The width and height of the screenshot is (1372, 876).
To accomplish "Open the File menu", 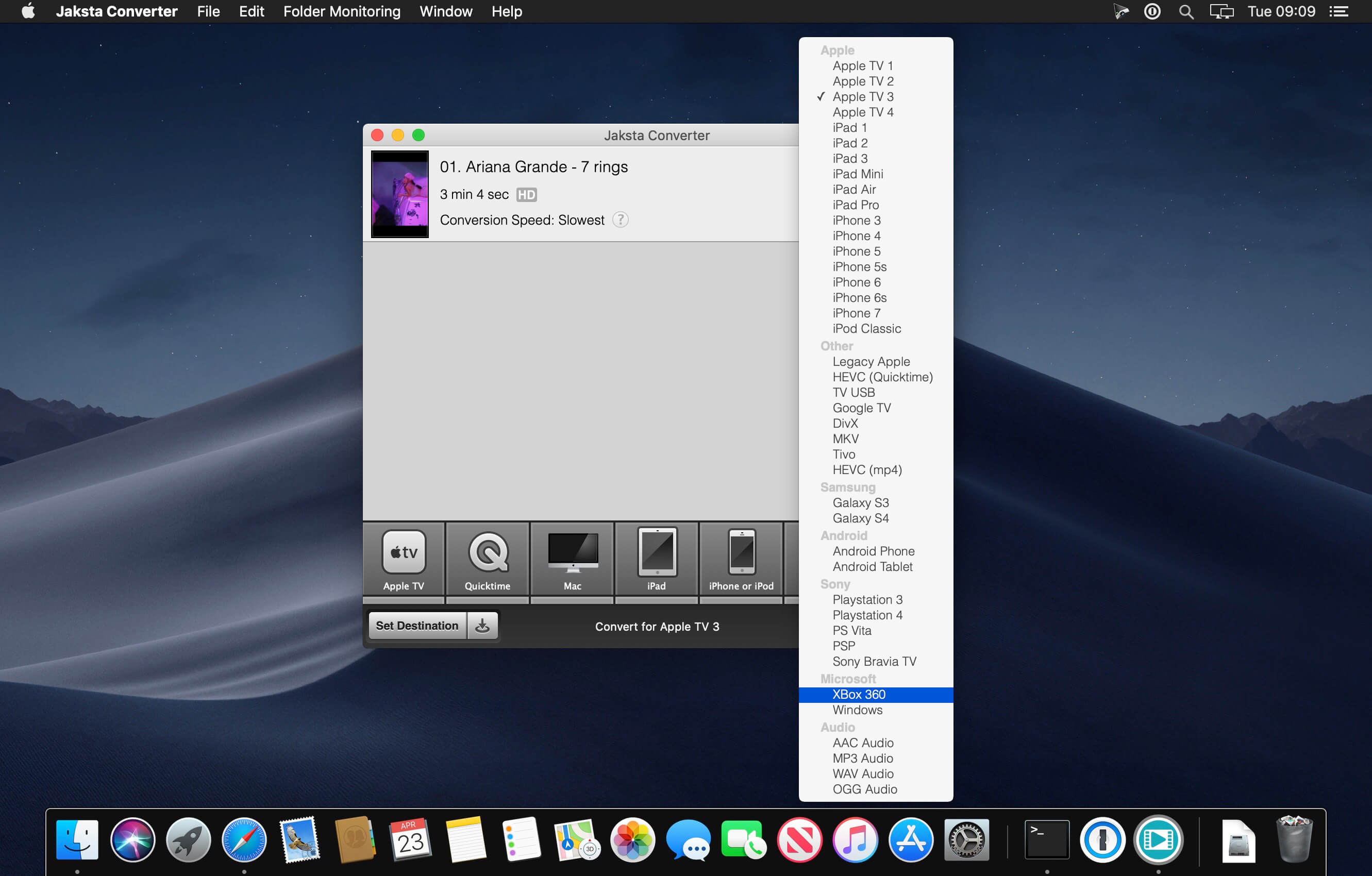I will tap(208, 11).
